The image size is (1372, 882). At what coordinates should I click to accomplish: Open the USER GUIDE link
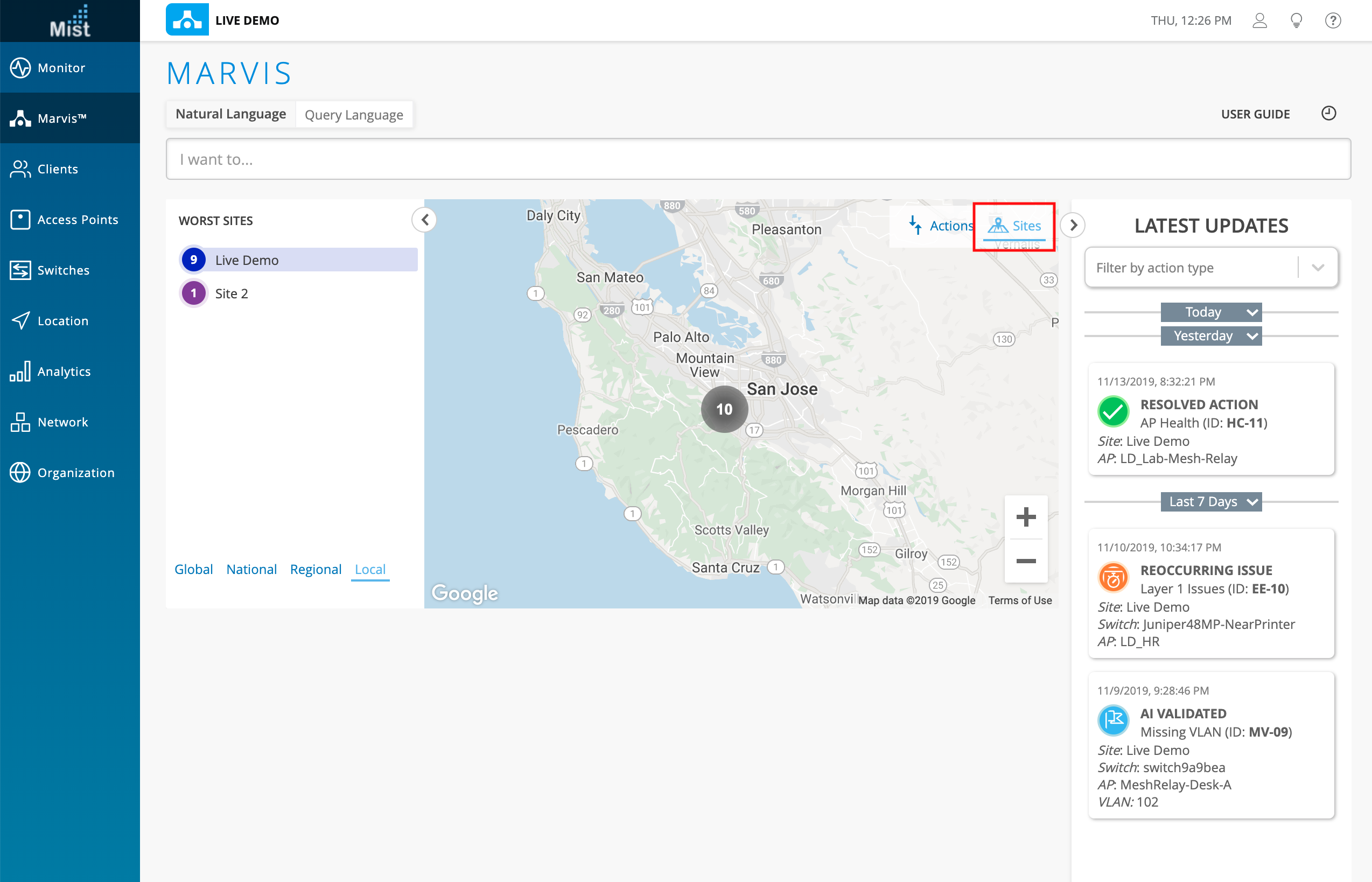1255,114
